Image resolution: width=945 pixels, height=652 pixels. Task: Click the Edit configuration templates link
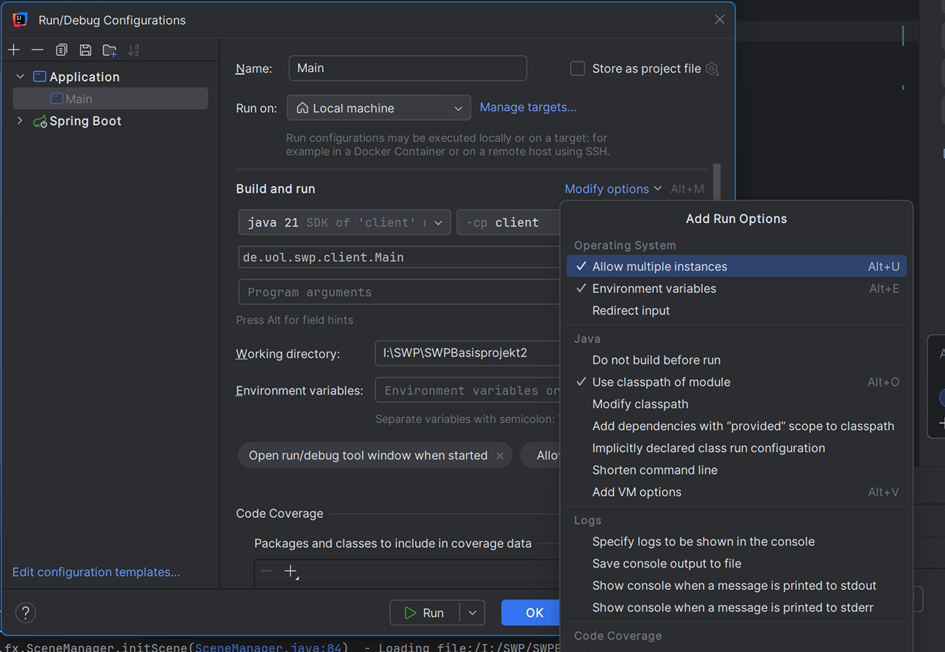tap(96, 572)
